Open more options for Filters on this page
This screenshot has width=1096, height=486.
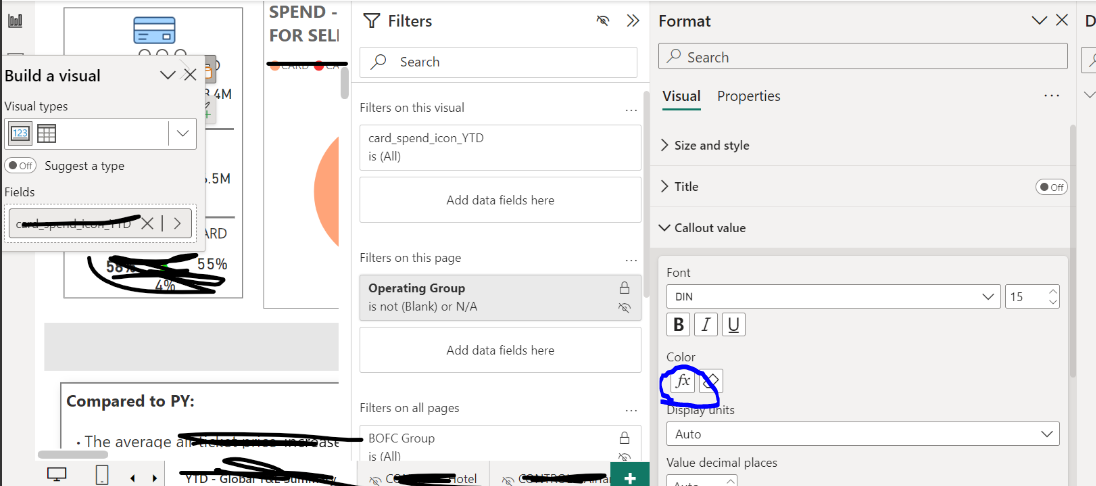(x=631, y=259)
